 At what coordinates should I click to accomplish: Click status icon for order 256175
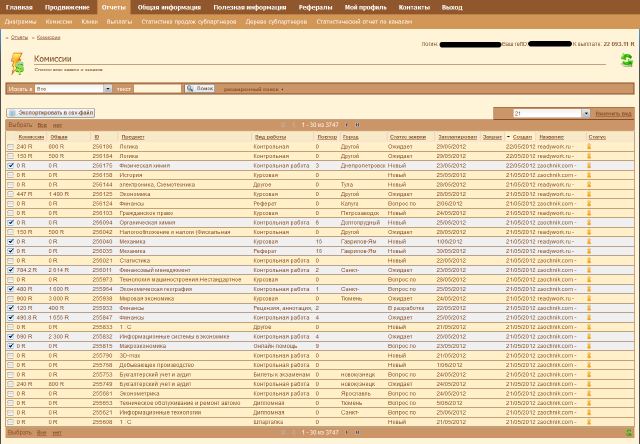coord(590,165)
